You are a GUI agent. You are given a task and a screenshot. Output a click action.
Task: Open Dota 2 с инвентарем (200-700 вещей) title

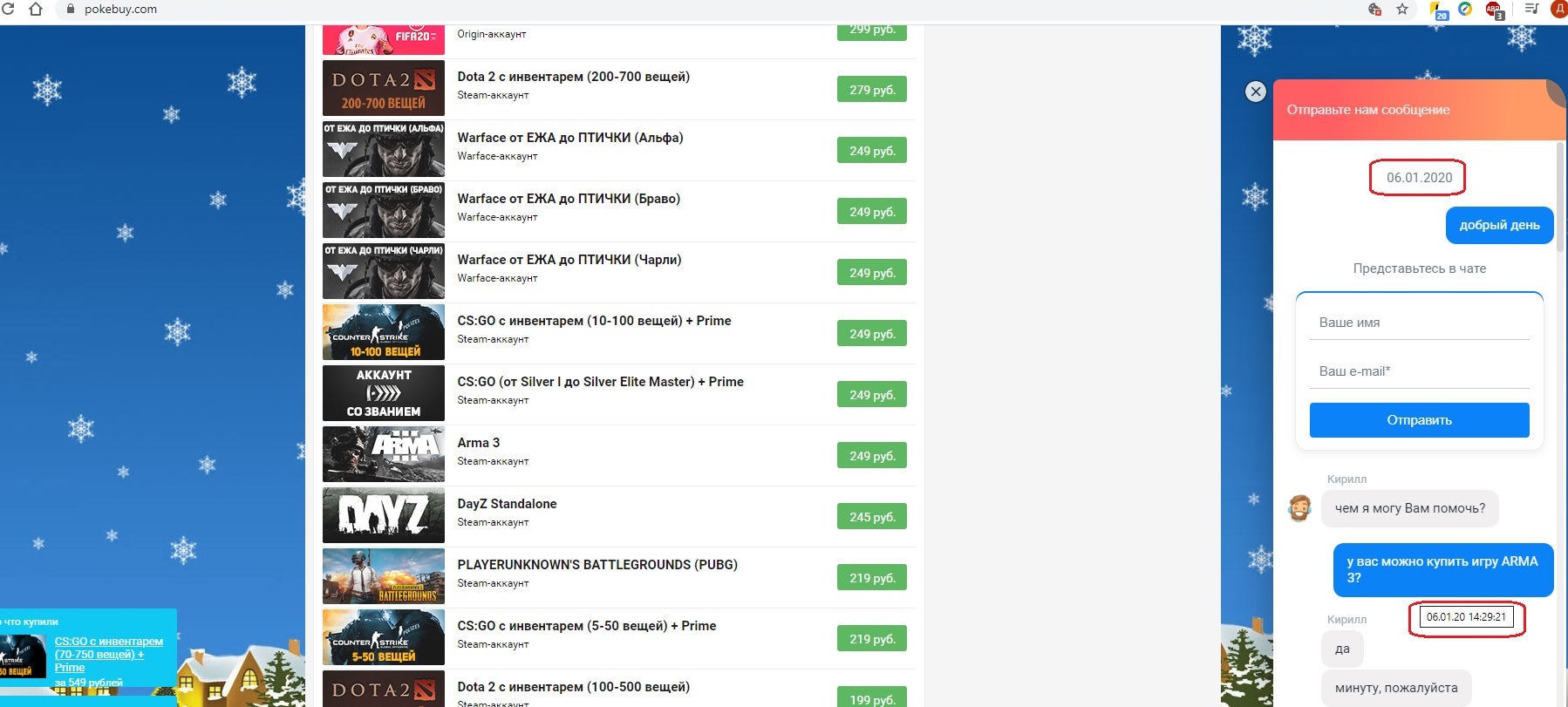[574, 77]
